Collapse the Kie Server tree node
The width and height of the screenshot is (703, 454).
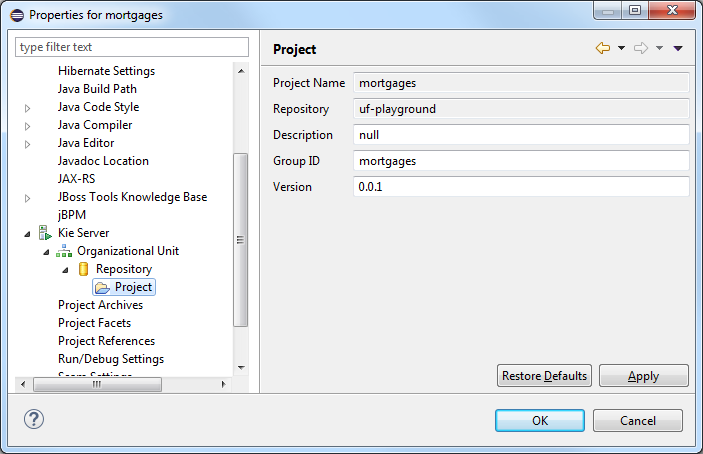(x=28, y=233)
